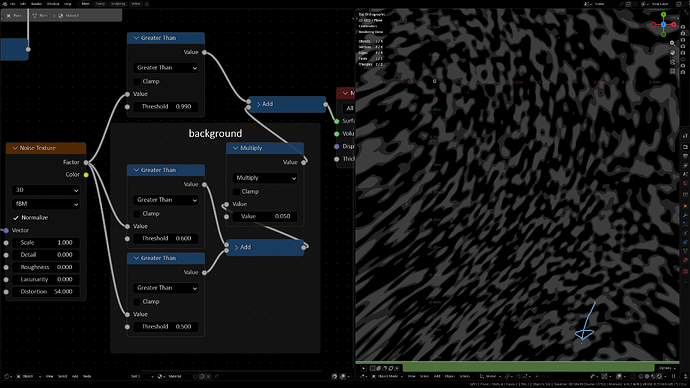Viewport: 690px width, 388px height.
Task: Enable Clamp on Greater Than node 0.600
Action: click(137, 213)
